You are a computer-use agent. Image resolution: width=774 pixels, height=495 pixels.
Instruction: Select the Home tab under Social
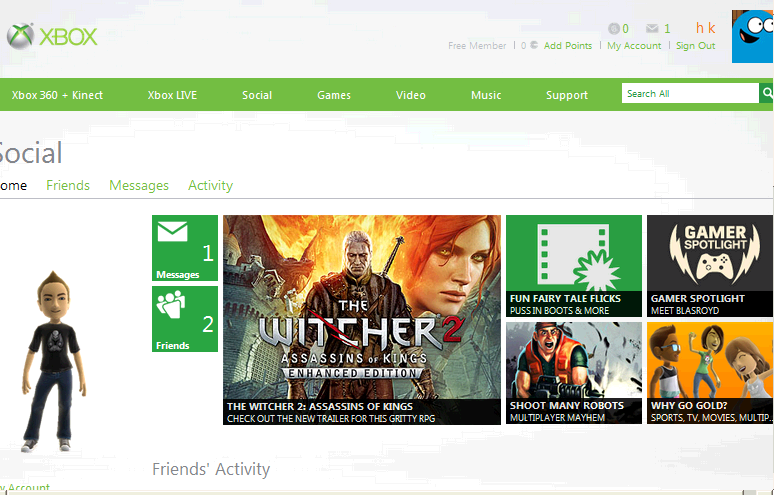point(13,185)
